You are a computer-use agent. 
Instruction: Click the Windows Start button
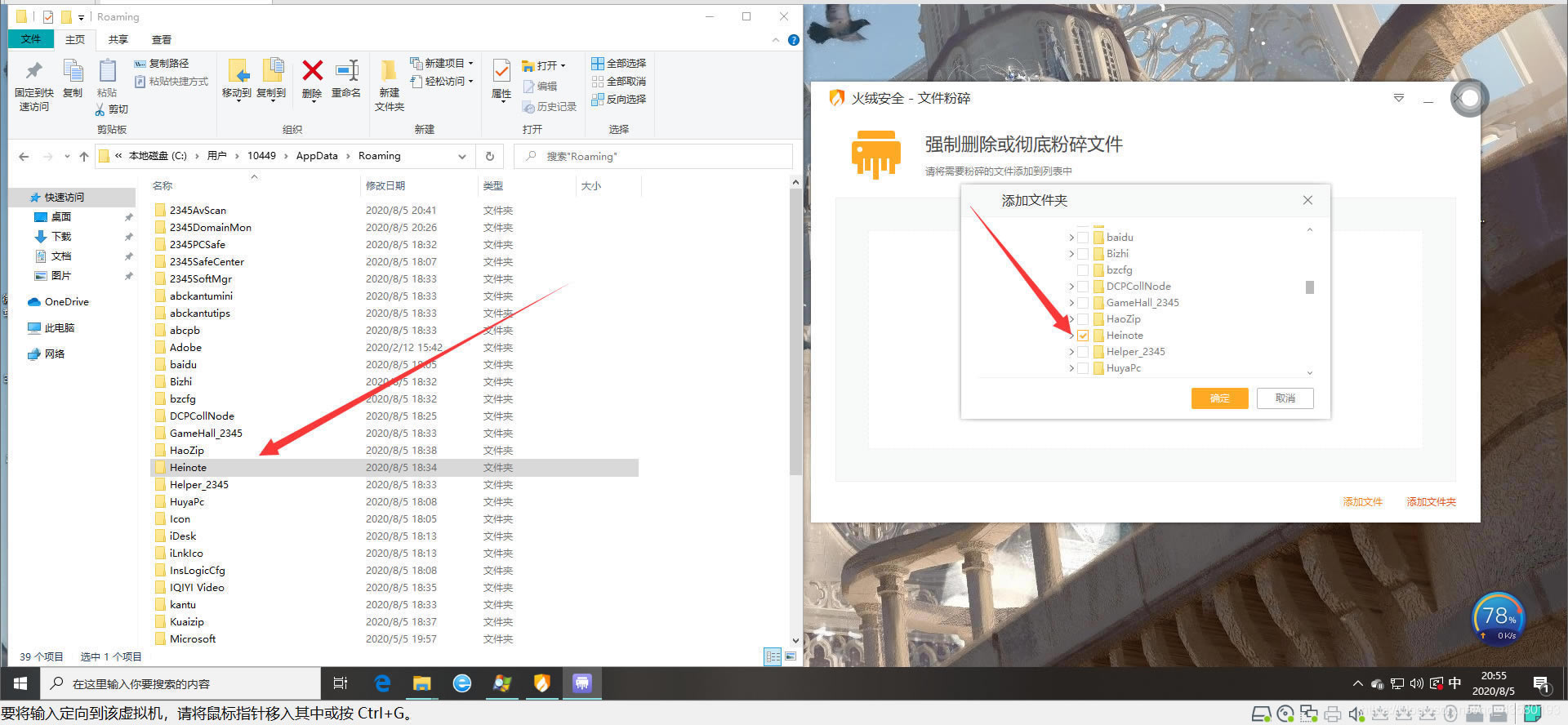coord(20,683)
